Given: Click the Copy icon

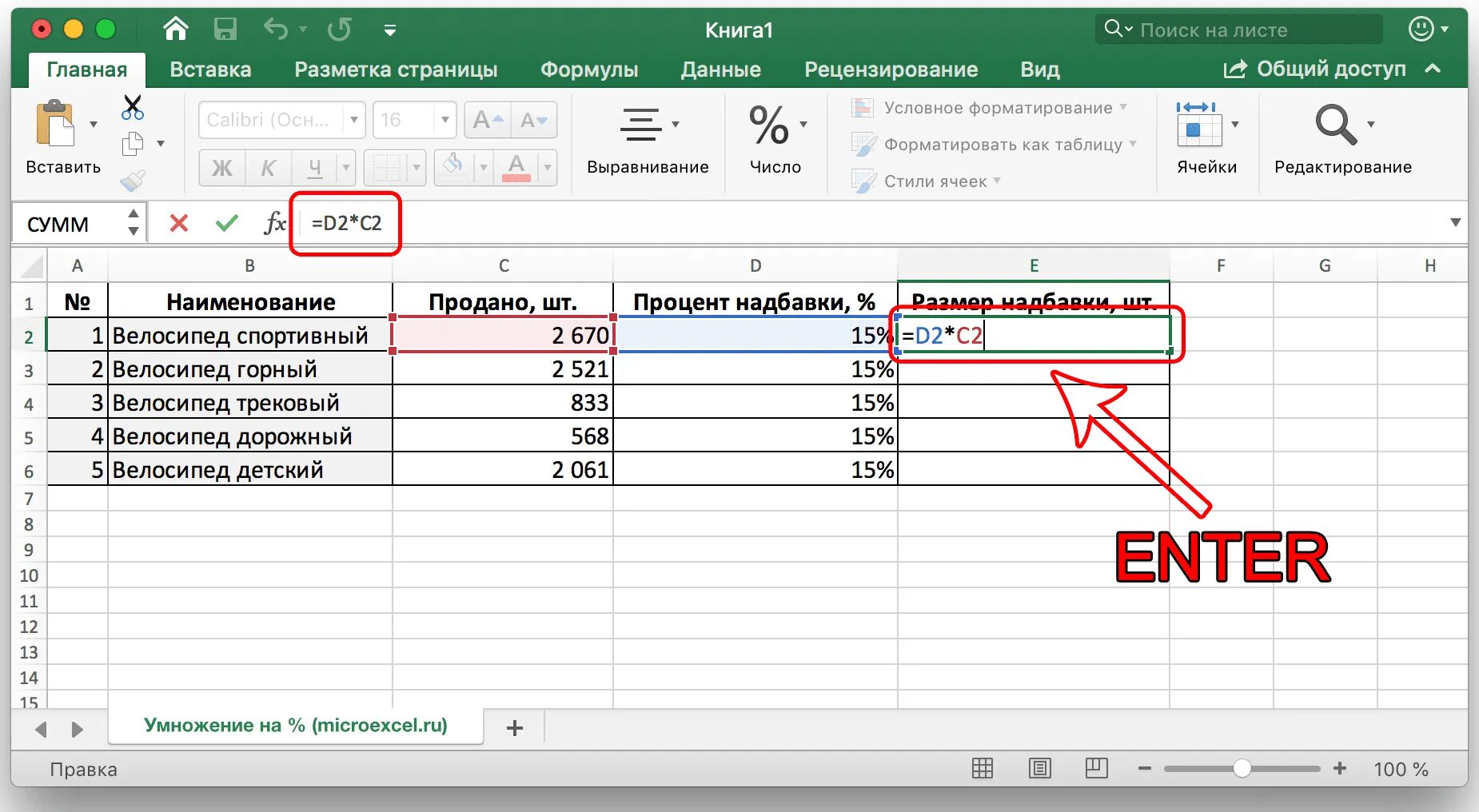Looking at the screenshot, I should point(133,144).
